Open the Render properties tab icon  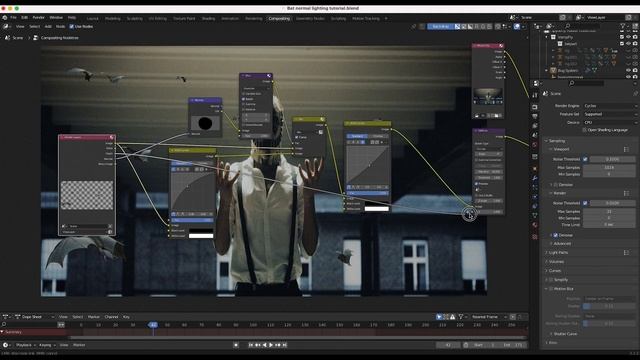(x=535, y=107)
